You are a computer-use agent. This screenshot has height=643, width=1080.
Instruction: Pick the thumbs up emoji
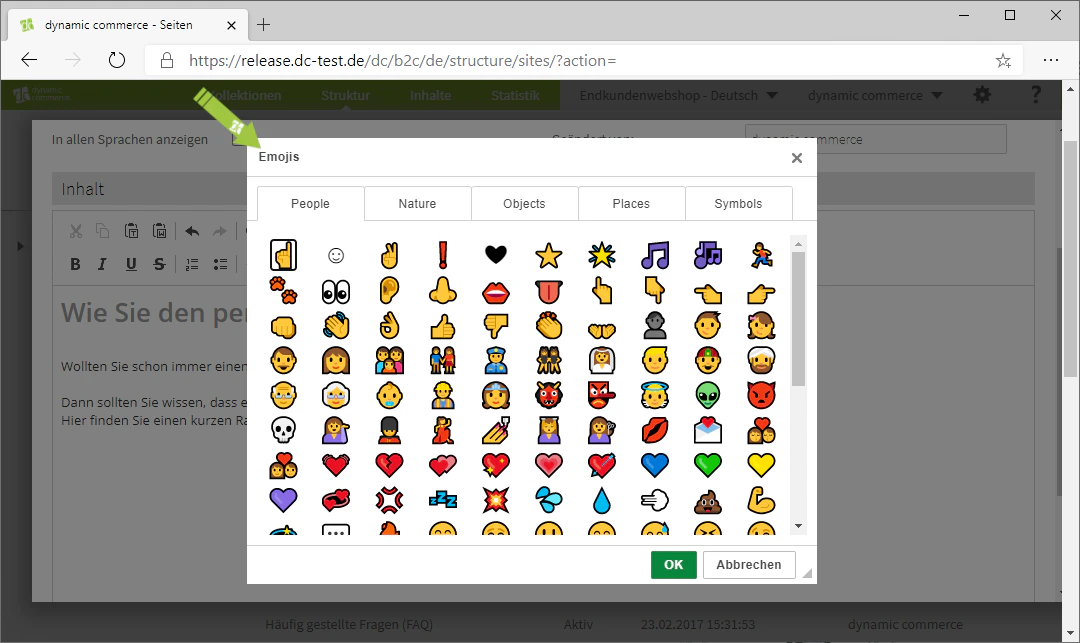pos(443,326)
